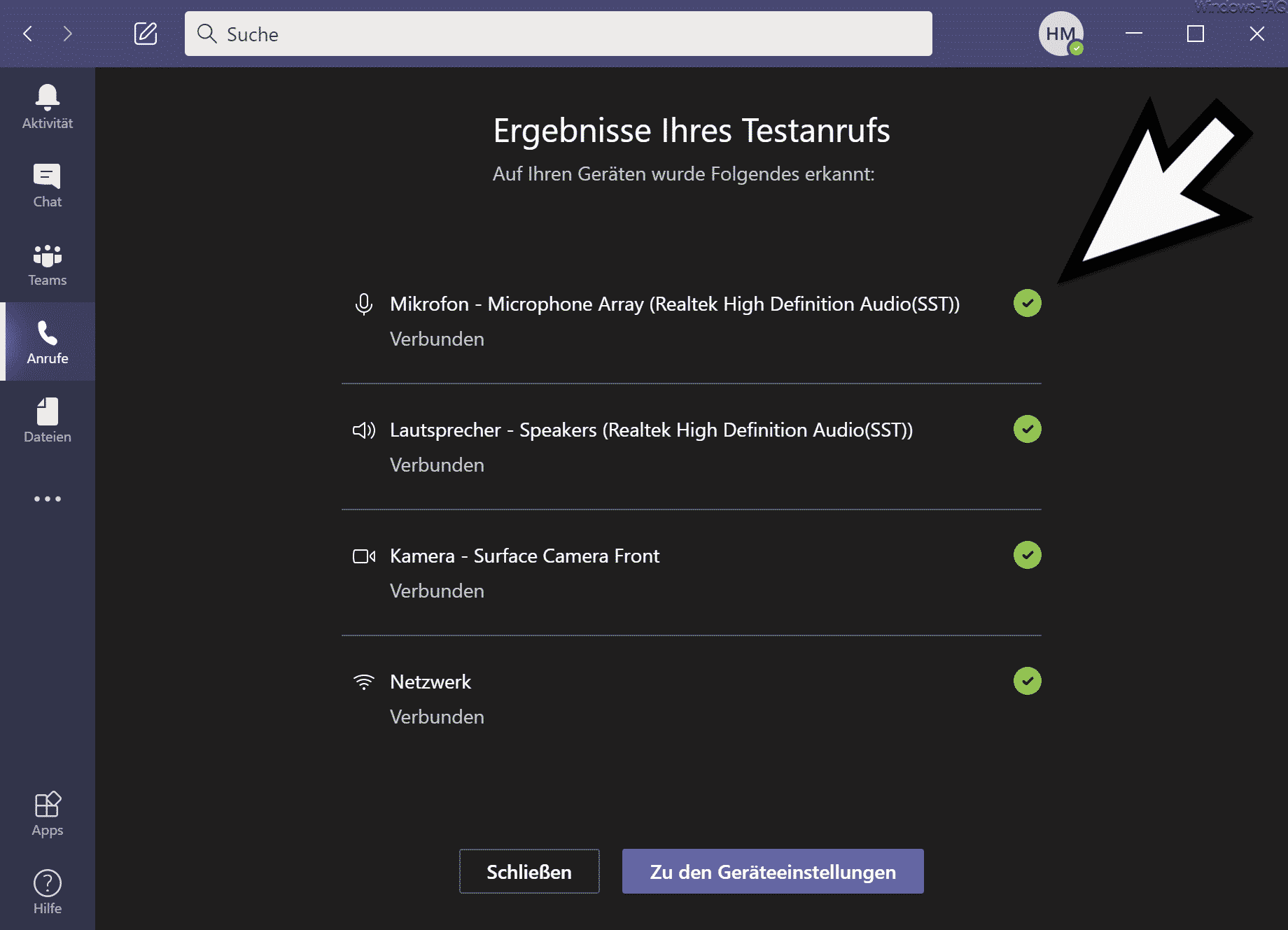This screenshot has width=1288, height=930.
Task: Click the Netzwerk green checkmark status
Action: click(x=1027, y=681)
